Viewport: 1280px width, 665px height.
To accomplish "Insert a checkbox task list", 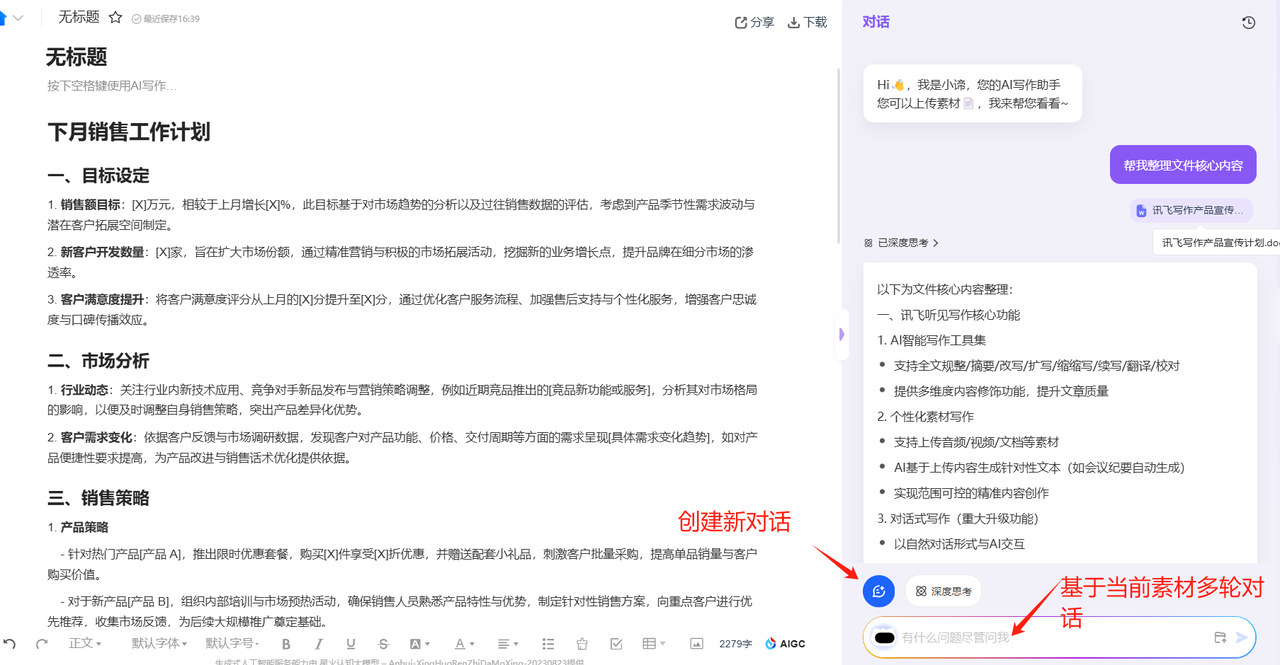I will (616, 644).
